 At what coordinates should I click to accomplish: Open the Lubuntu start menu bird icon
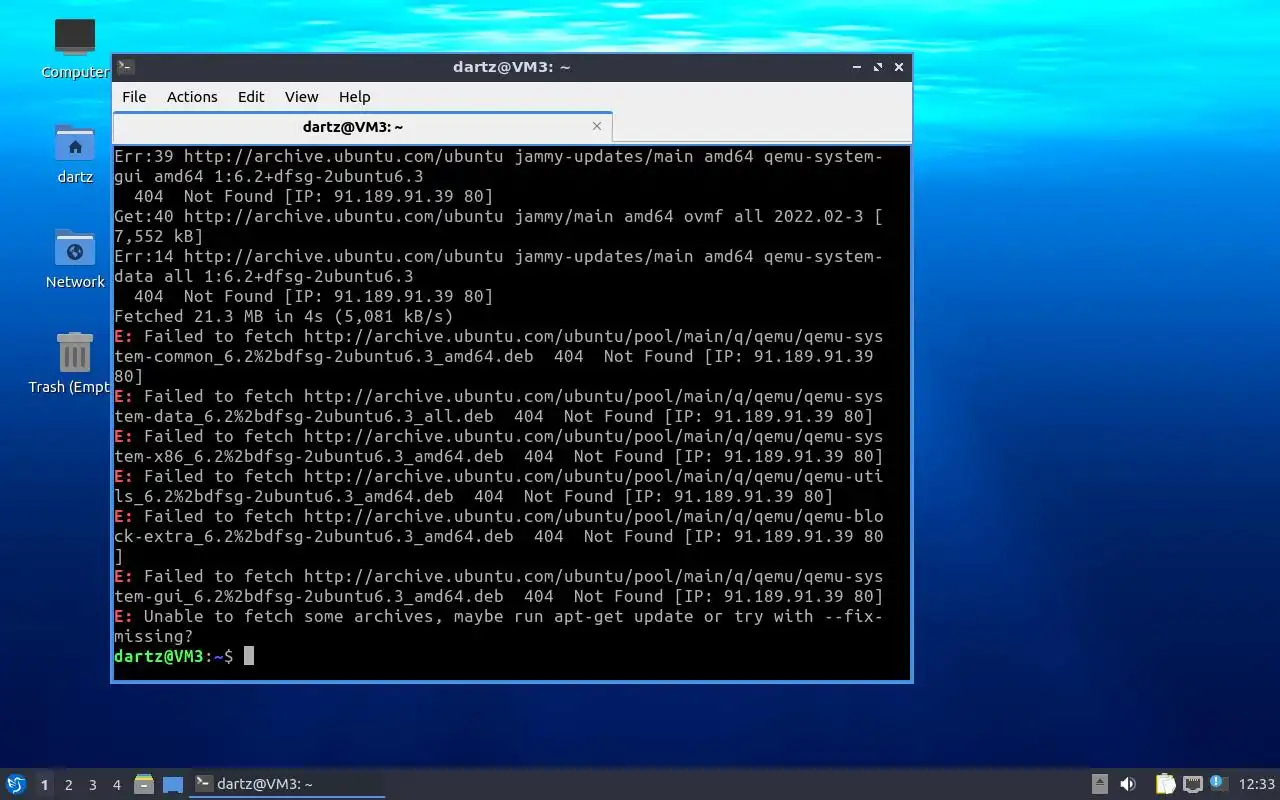click(x=15, y=784)
